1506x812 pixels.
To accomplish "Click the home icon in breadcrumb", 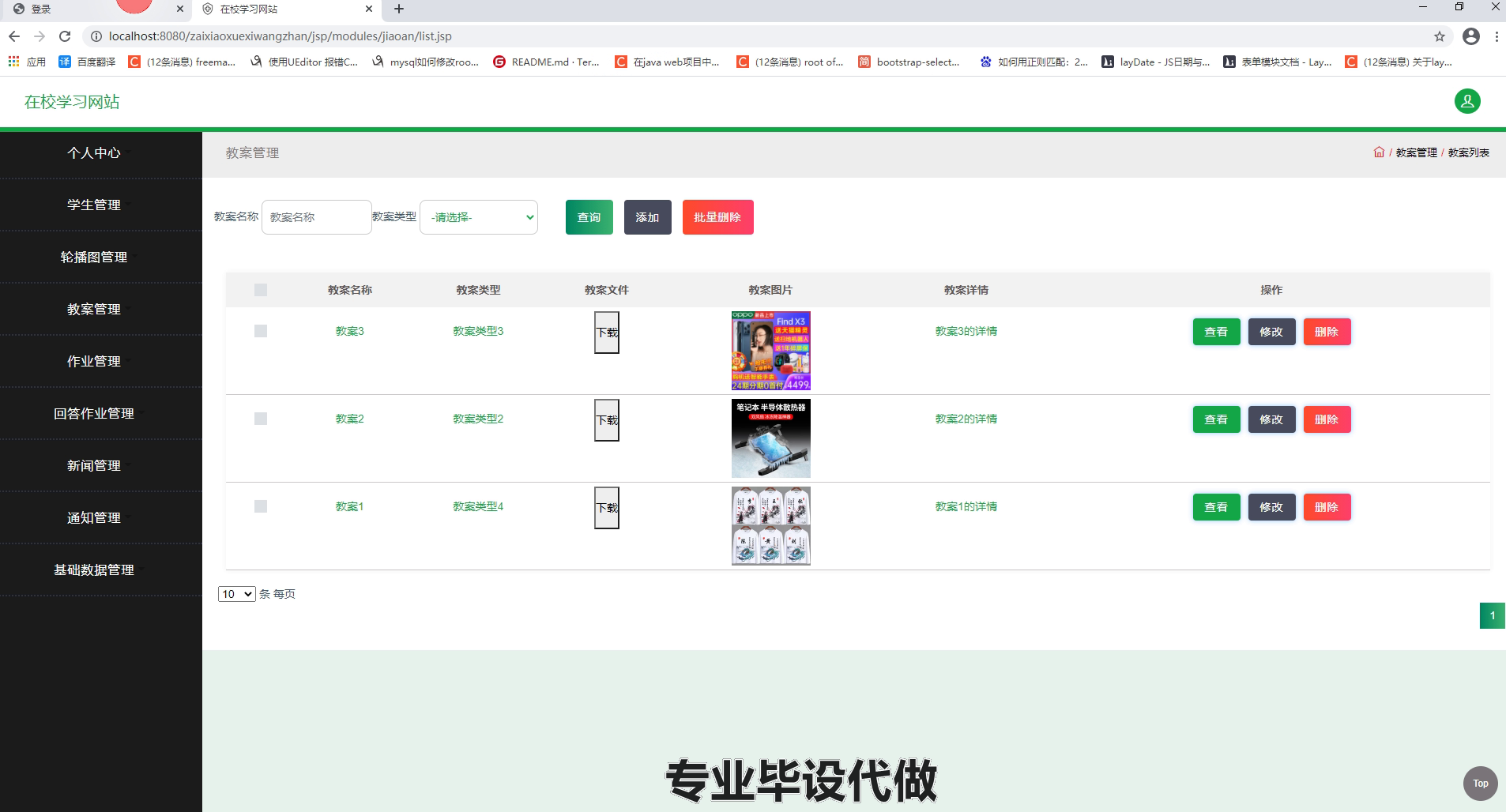I will coord(1379,152).
